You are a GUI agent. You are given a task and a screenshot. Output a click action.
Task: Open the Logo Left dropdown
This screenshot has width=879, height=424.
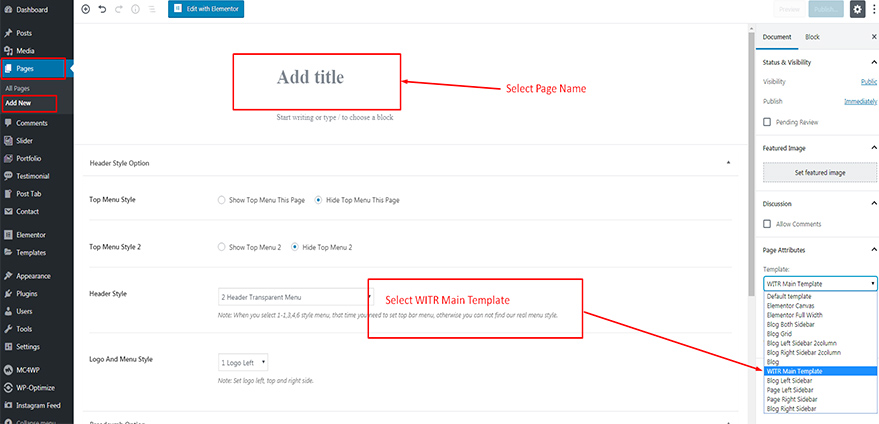pos(243,362)
